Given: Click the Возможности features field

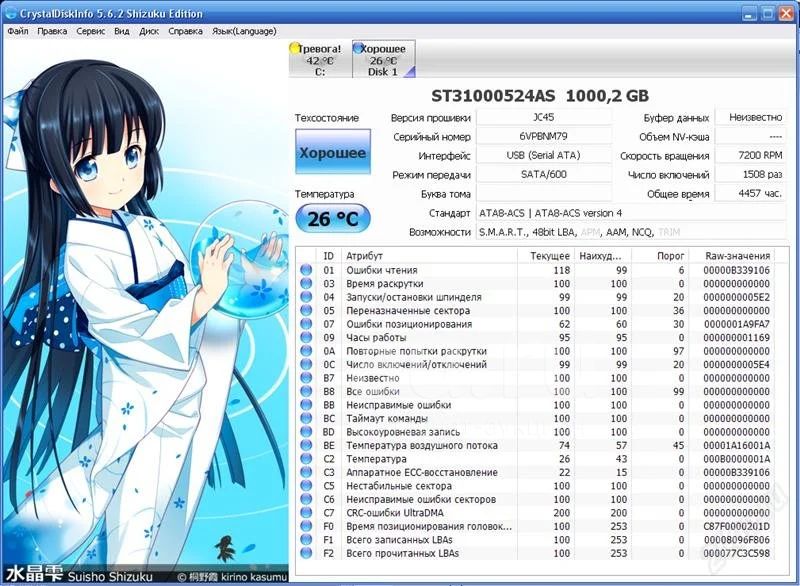Looking at the screenshot, I should [631, 232].
